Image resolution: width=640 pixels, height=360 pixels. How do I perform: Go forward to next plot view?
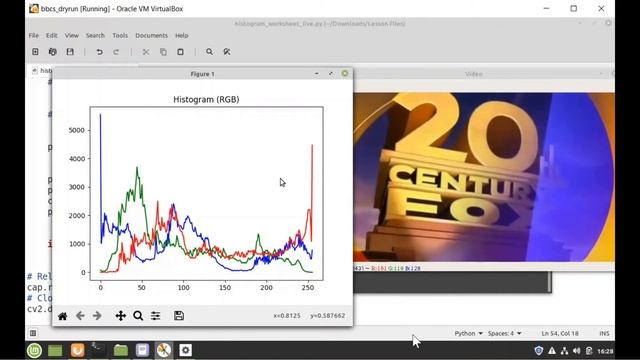click(x=97, y=316)
